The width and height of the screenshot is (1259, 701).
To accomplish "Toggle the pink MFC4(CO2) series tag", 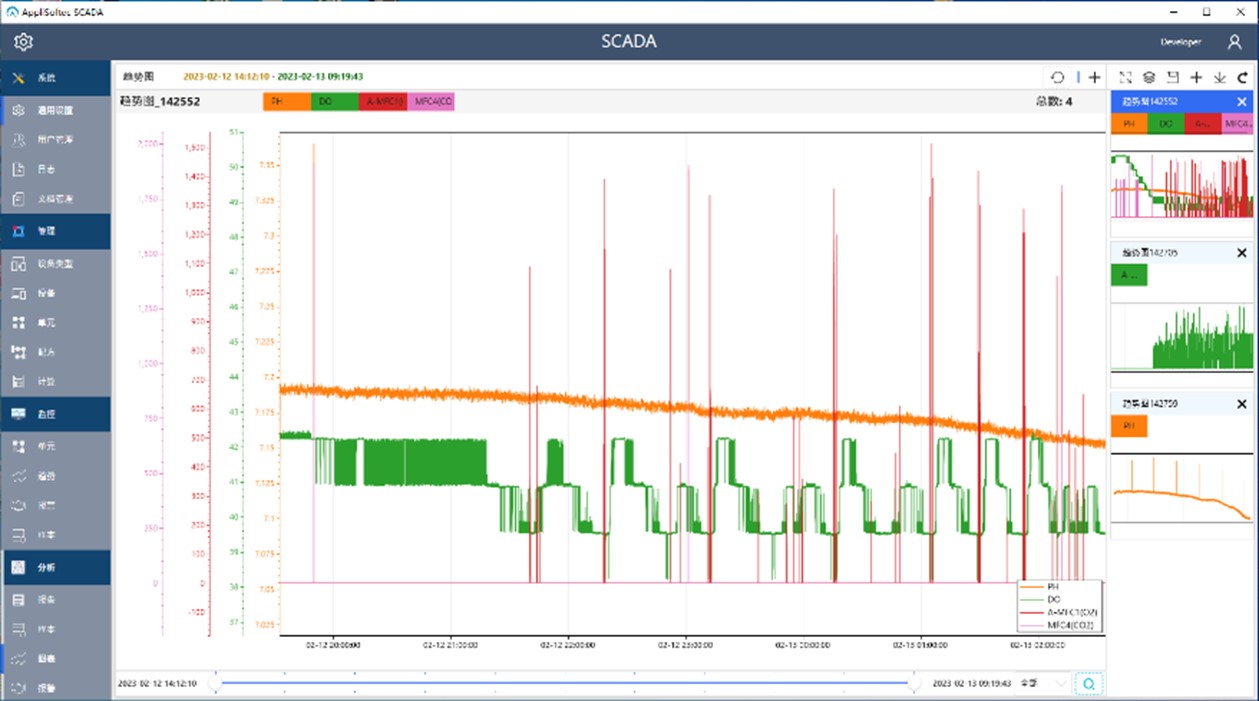I will click(x=431, y=101).
